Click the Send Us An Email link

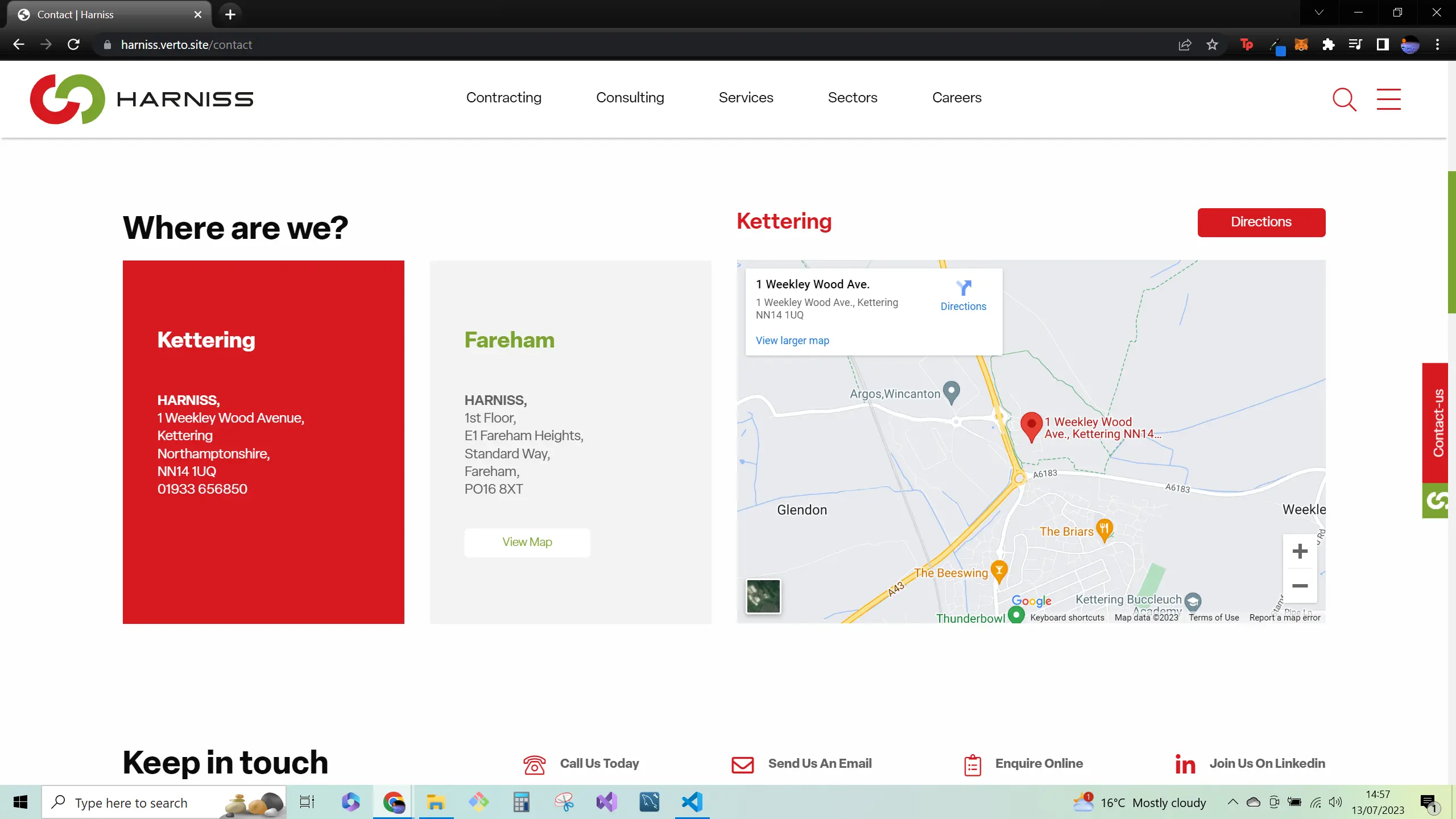(820, 763)
